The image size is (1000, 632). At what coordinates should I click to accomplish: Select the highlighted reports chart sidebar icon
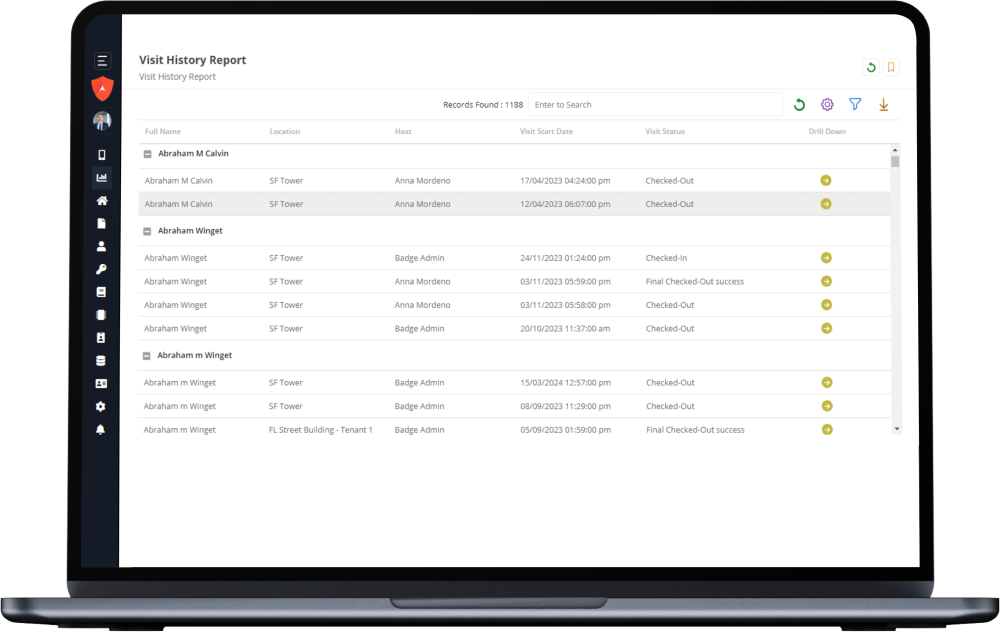click(x=101, y=177)
